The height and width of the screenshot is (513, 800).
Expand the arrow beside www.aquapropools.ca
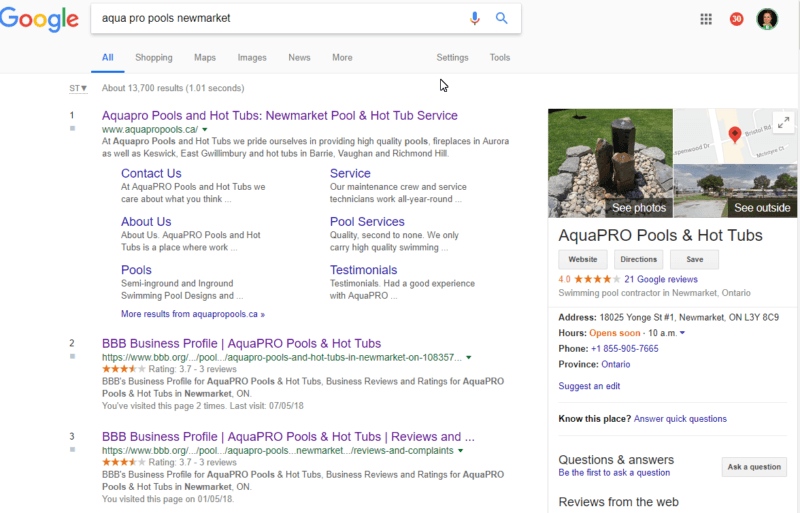(205, 130)
